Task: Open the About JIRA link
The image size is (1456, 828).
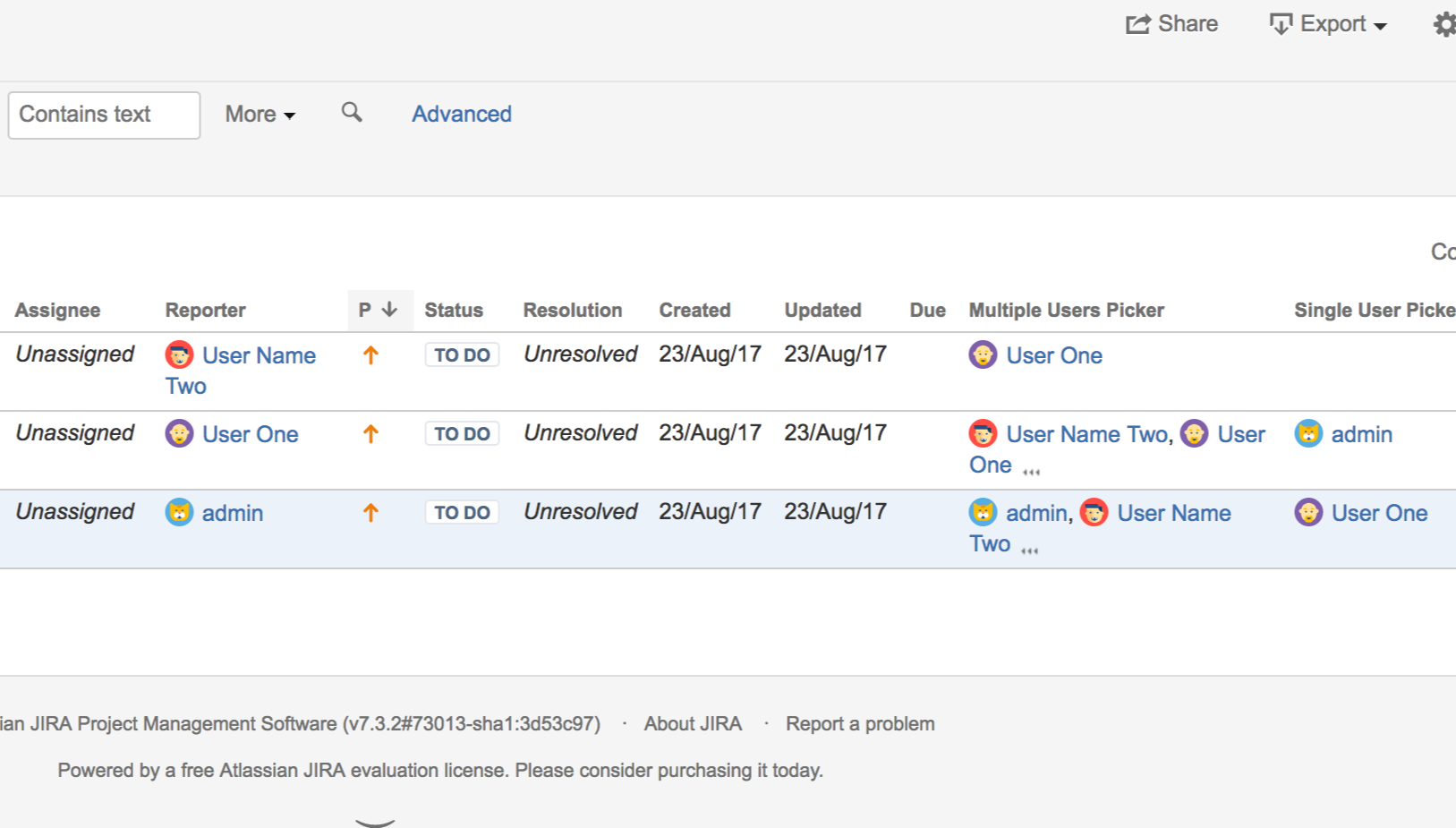Action: pyautogui.click(x=693, y=724)
